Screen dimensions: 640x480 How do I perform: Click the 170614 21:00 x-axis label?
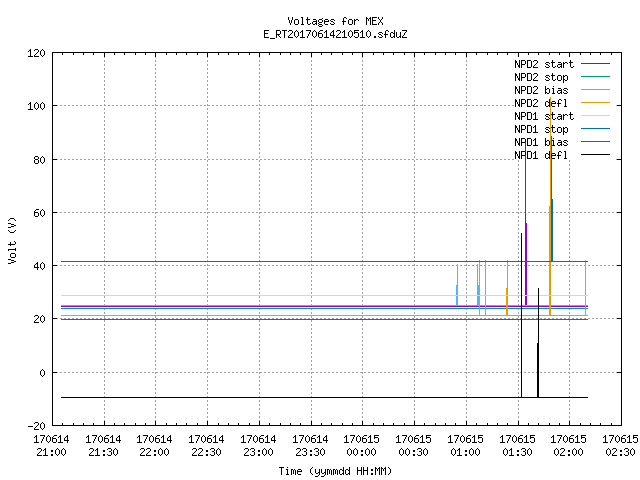[51, 446]
